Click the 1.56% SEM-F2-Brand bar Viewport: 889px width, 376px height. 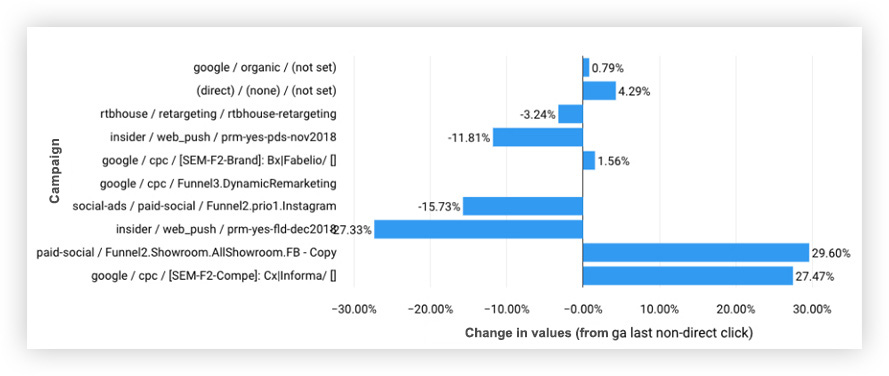589,160
